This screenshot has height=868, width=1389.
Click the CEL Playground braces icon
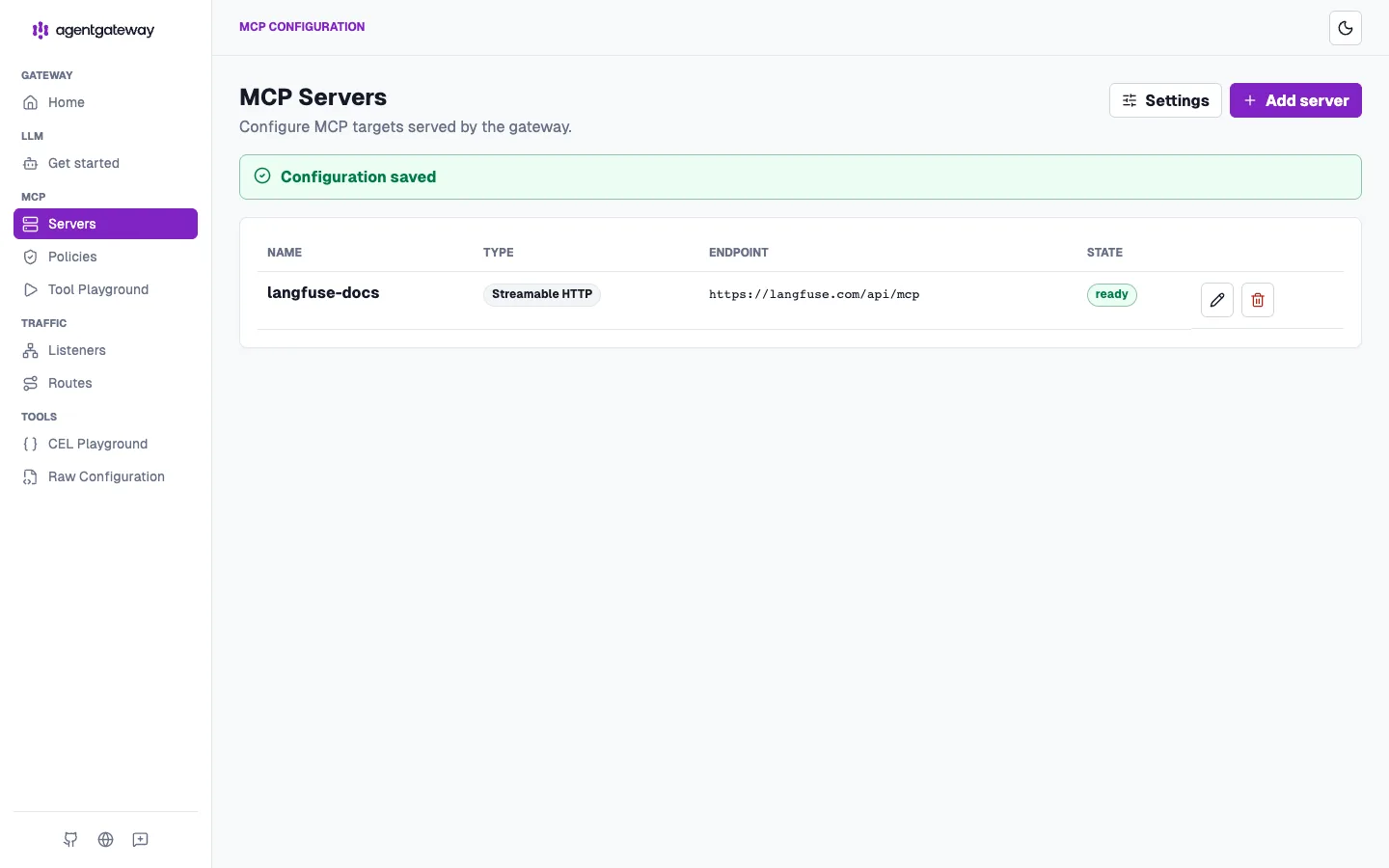point(31,444)
